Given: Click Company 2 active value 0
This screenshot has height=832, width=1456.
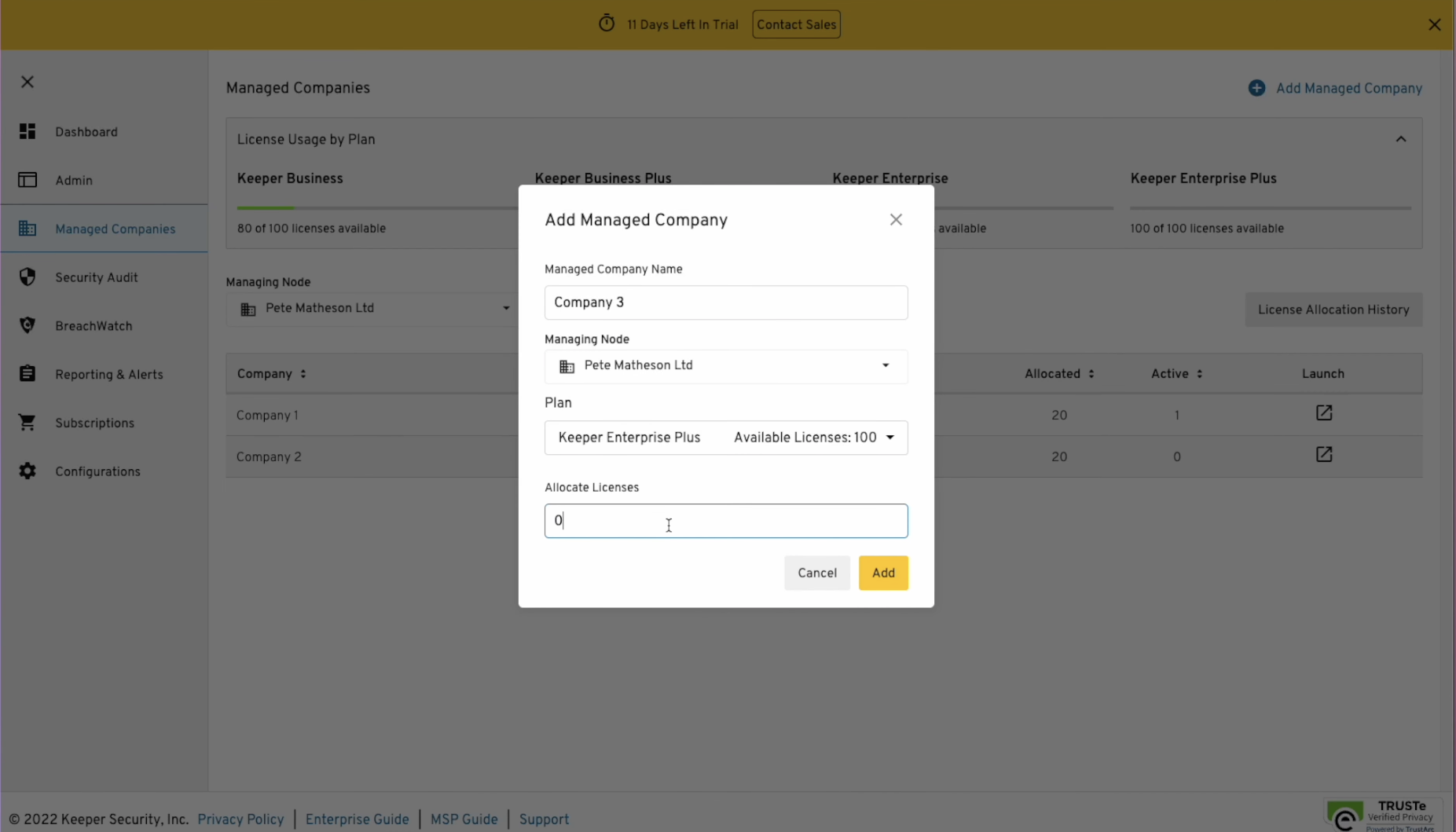Looking at the screenshot, I should click(1177, 457).
